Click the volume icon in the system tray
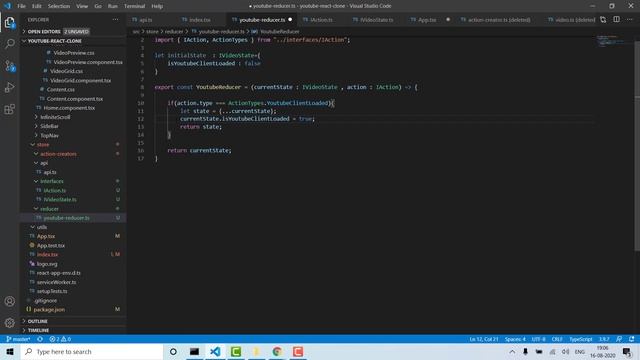 (x=565, y=351)
